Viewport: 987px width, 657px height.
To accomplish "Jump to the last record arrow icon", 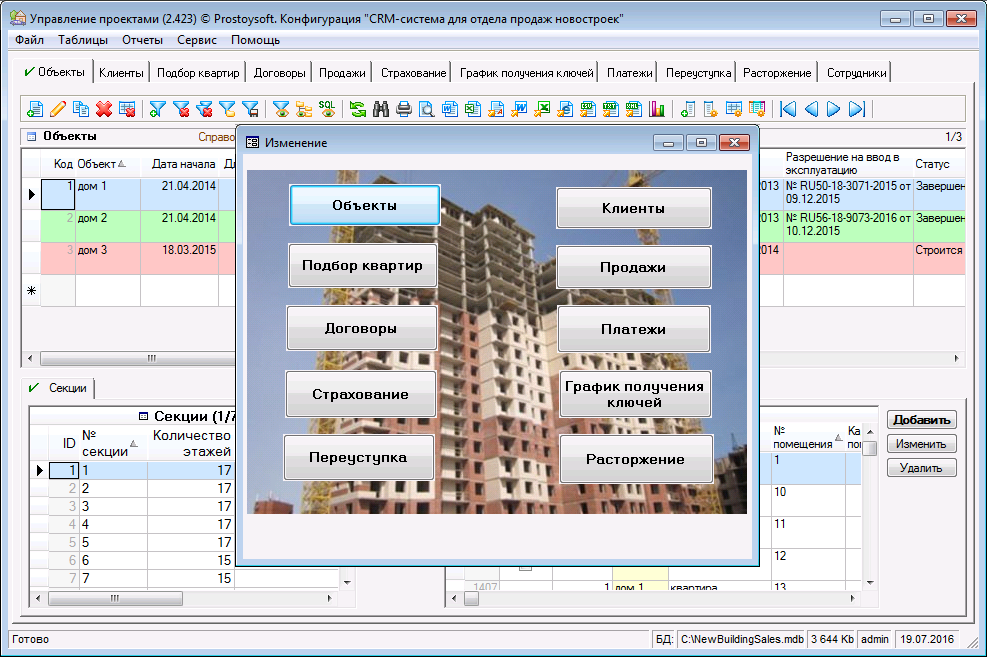I will pyautogui.click(x=856, y=109).
